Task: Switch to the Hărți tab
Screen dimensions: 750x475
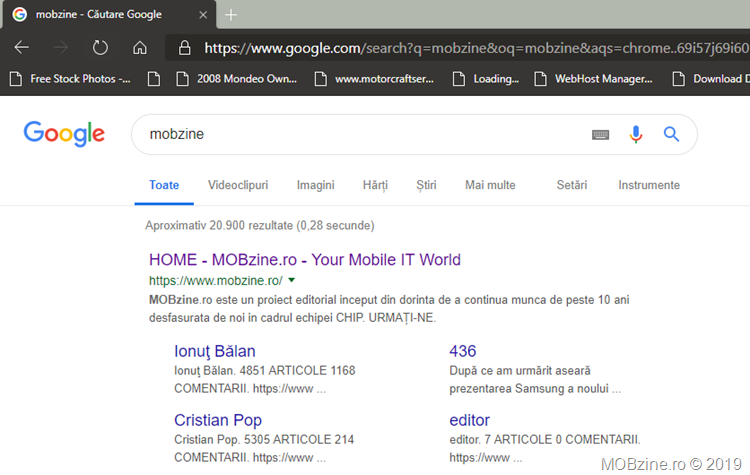Action: pyautogui.click(x=375, y=185)
